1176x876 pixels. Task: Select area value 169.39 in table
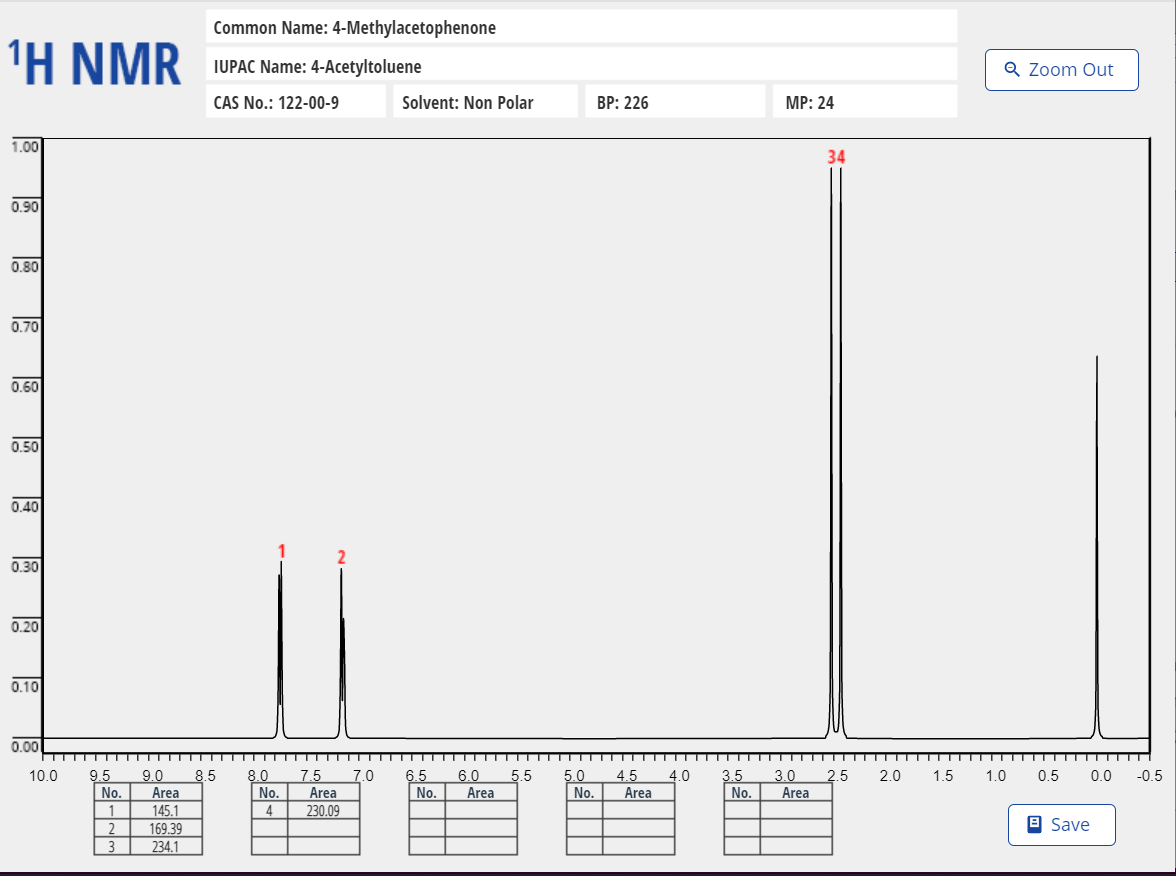(x=166, y=829)
